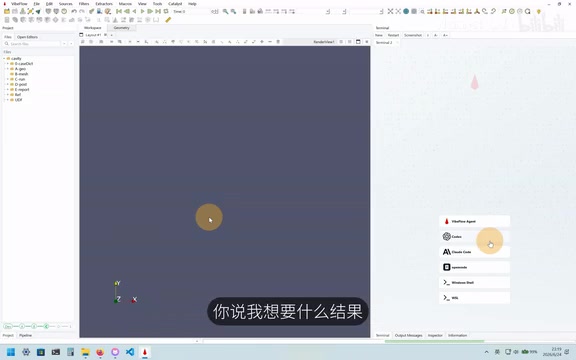Image resolution: width=576 pixels, height=360 pixels.
Task: Open the Extractors menu
Action: click(x=104, y=4)
